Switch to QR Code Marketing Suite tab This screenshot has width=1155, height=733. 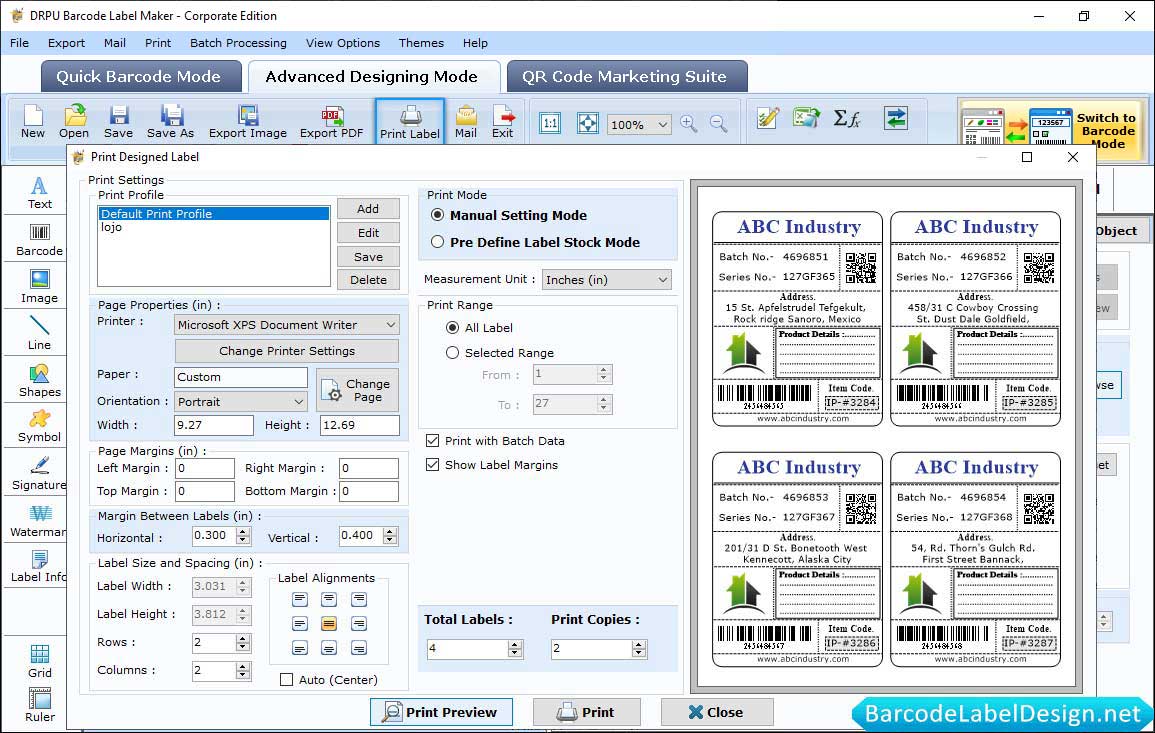pyautogui.click(x=626, y=77)
